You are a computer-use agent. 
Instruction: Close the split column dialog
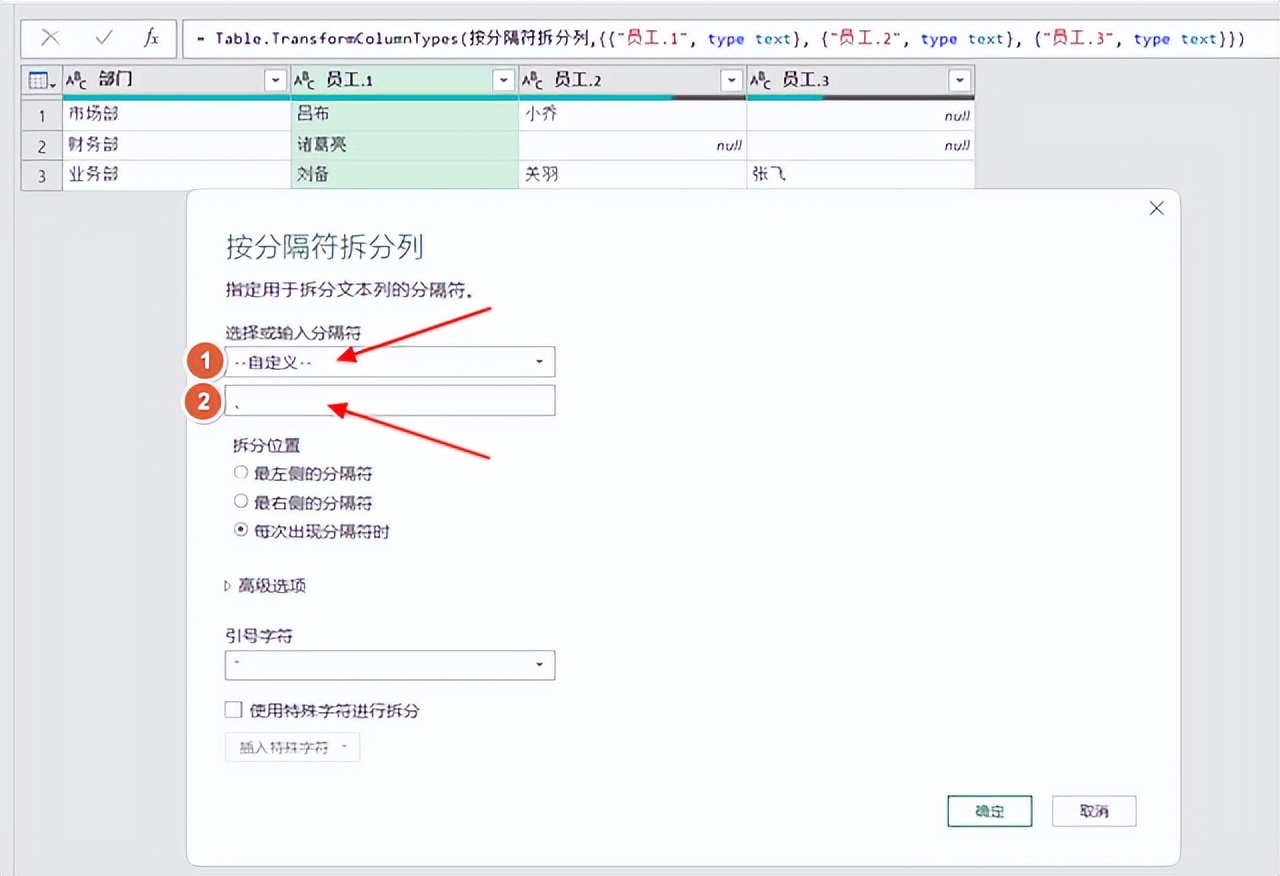[1156, 208]
